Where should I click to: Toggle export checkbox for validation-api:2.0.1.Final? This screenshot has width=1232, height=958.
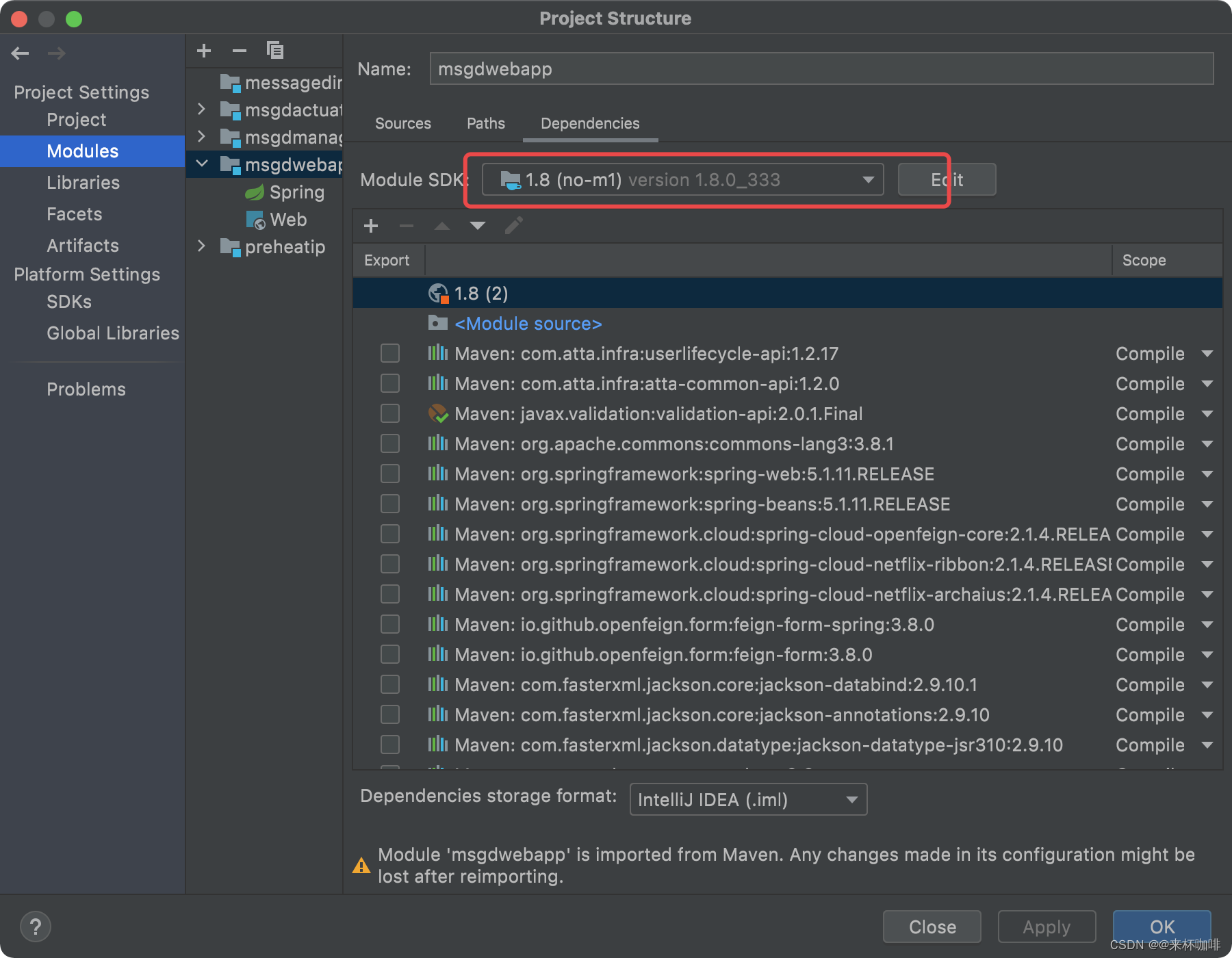click(390, 413)
